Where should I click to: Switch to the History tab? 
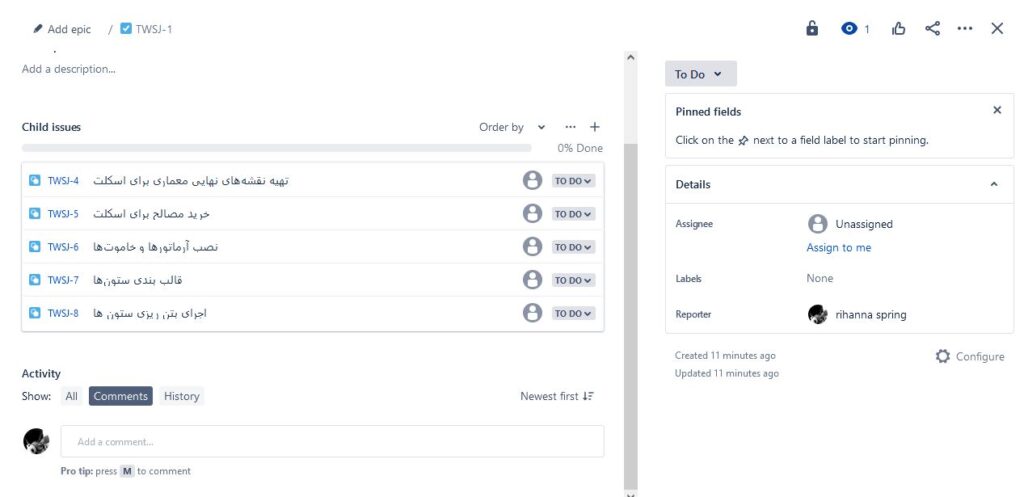[x=181, y=396]
